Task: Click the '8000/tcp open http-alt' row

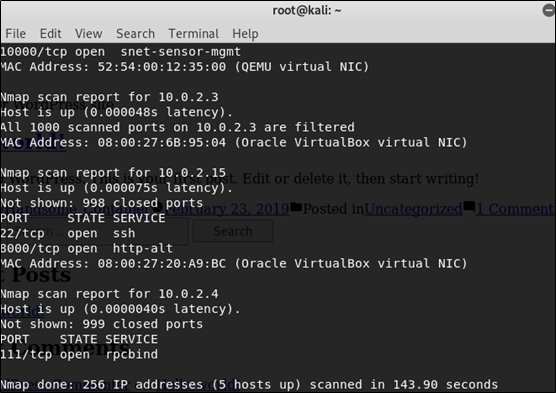Action: pyautogui.click(x=87, y=249)
